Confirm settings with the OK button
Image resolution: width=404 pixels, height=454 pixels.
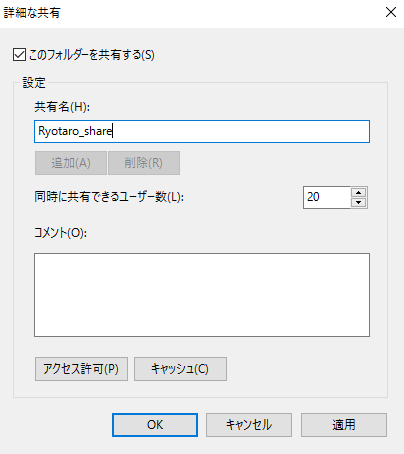tap(155, 425)
